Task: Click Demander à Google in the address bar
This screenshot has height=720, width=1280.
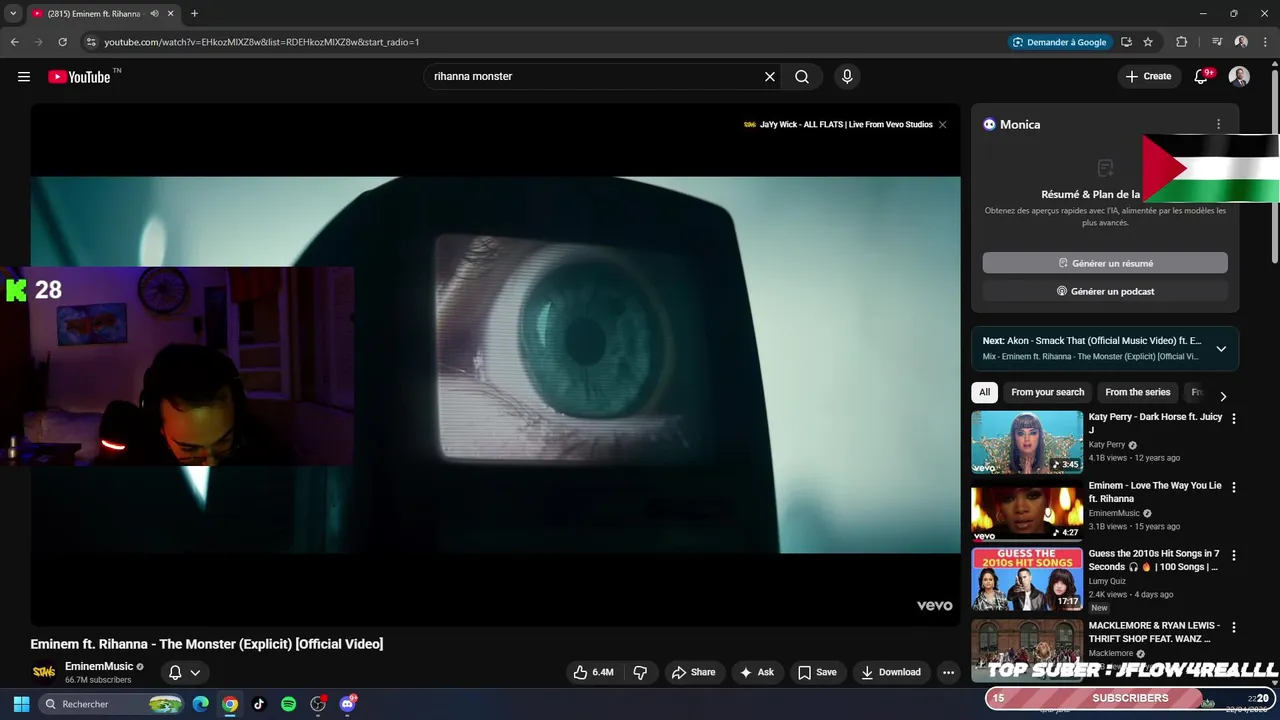Action: point(1059,42)
